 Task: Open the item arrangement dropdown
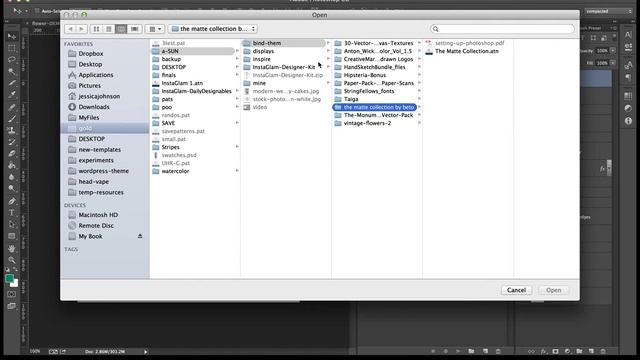(155, 29)
